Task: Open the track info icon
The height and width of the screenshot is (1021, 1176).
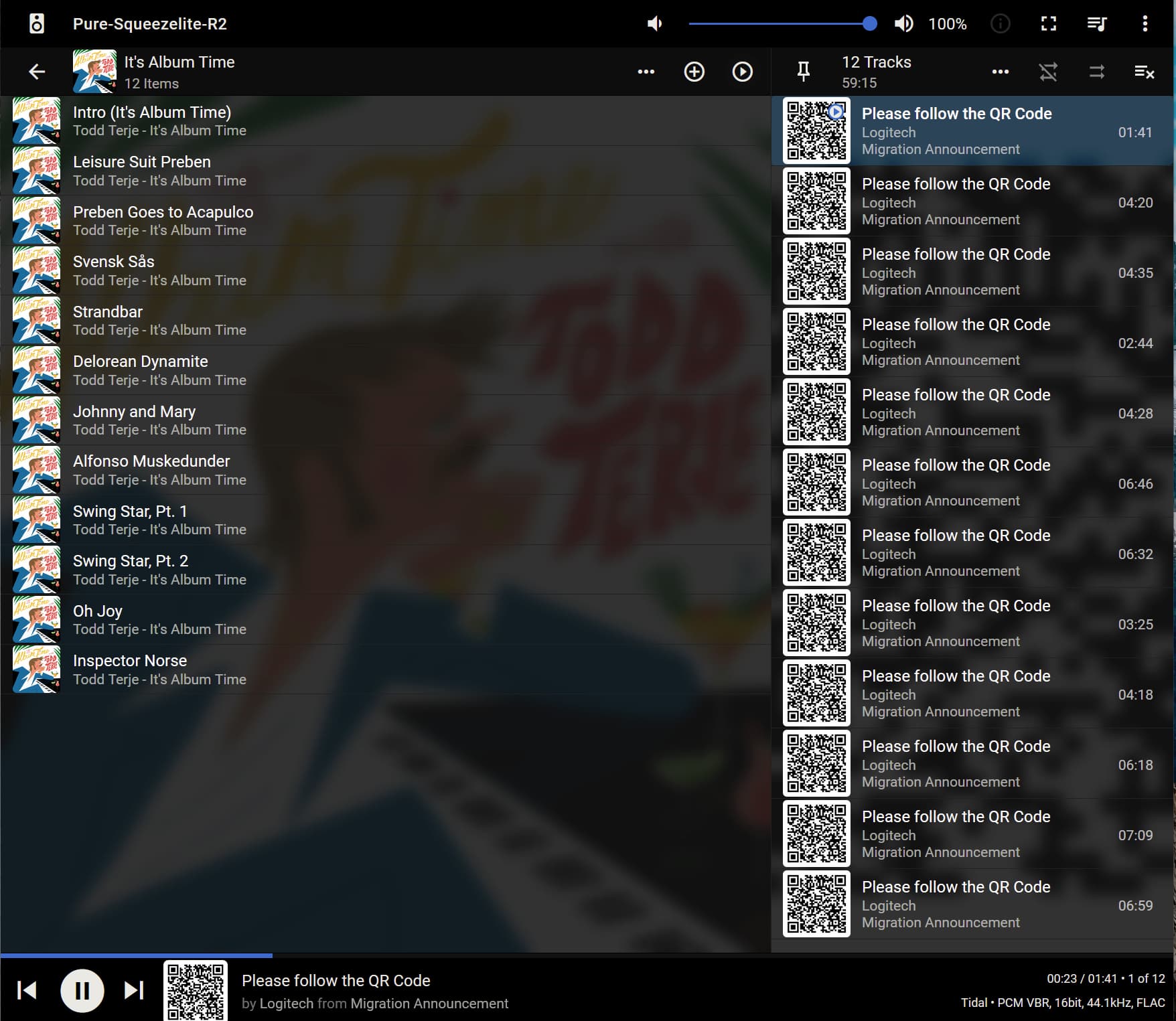Action: click(1000, 24)
